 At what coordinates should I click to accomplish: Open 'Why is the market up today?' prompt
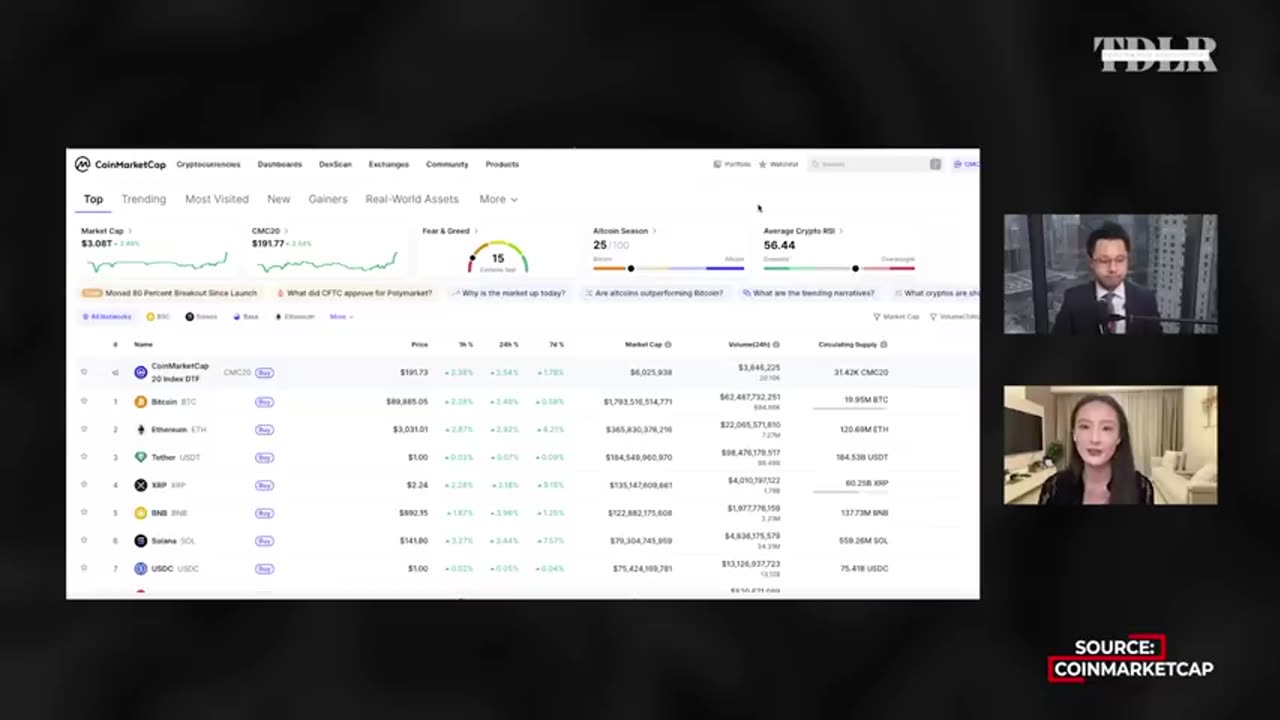(508, 293)
